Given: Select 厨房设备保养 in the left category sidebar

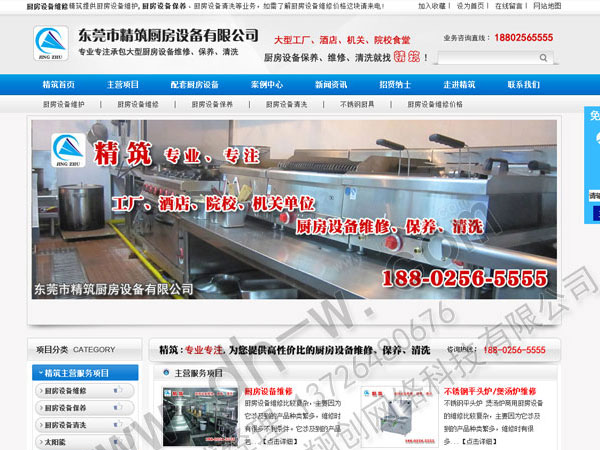Looking at the screenshot, I should pyautogui.click(x=65, y=407).
